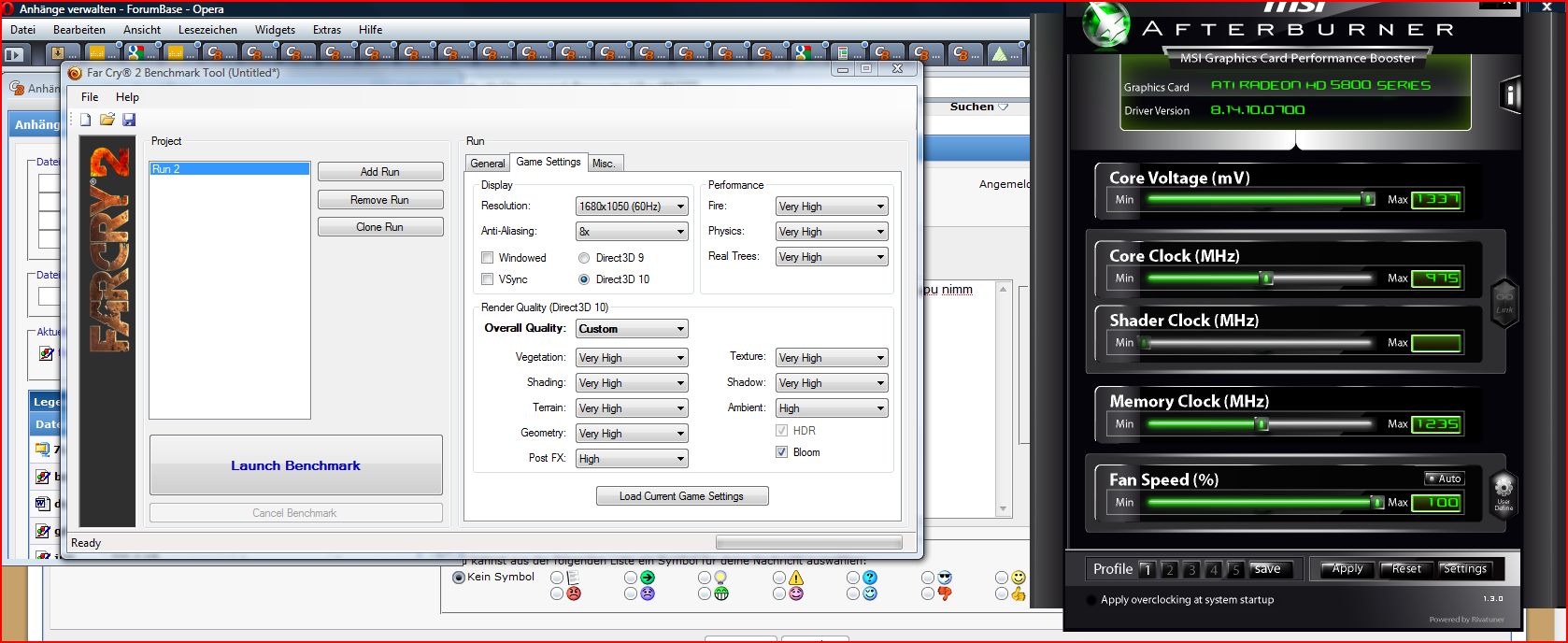Open the Benchmark Tool File menu
Viewport: 1568px width, 643px height.
click(90, 96)
